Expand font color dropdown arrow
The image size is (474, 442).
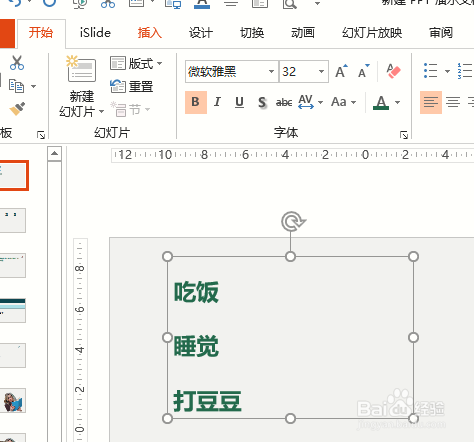pos(397,102)
